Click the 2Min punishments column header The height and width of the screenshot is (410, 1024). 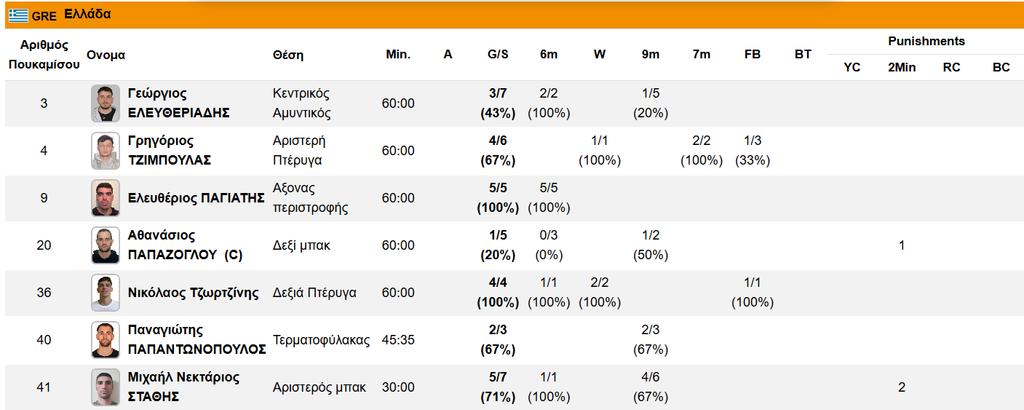click(902, 67)
